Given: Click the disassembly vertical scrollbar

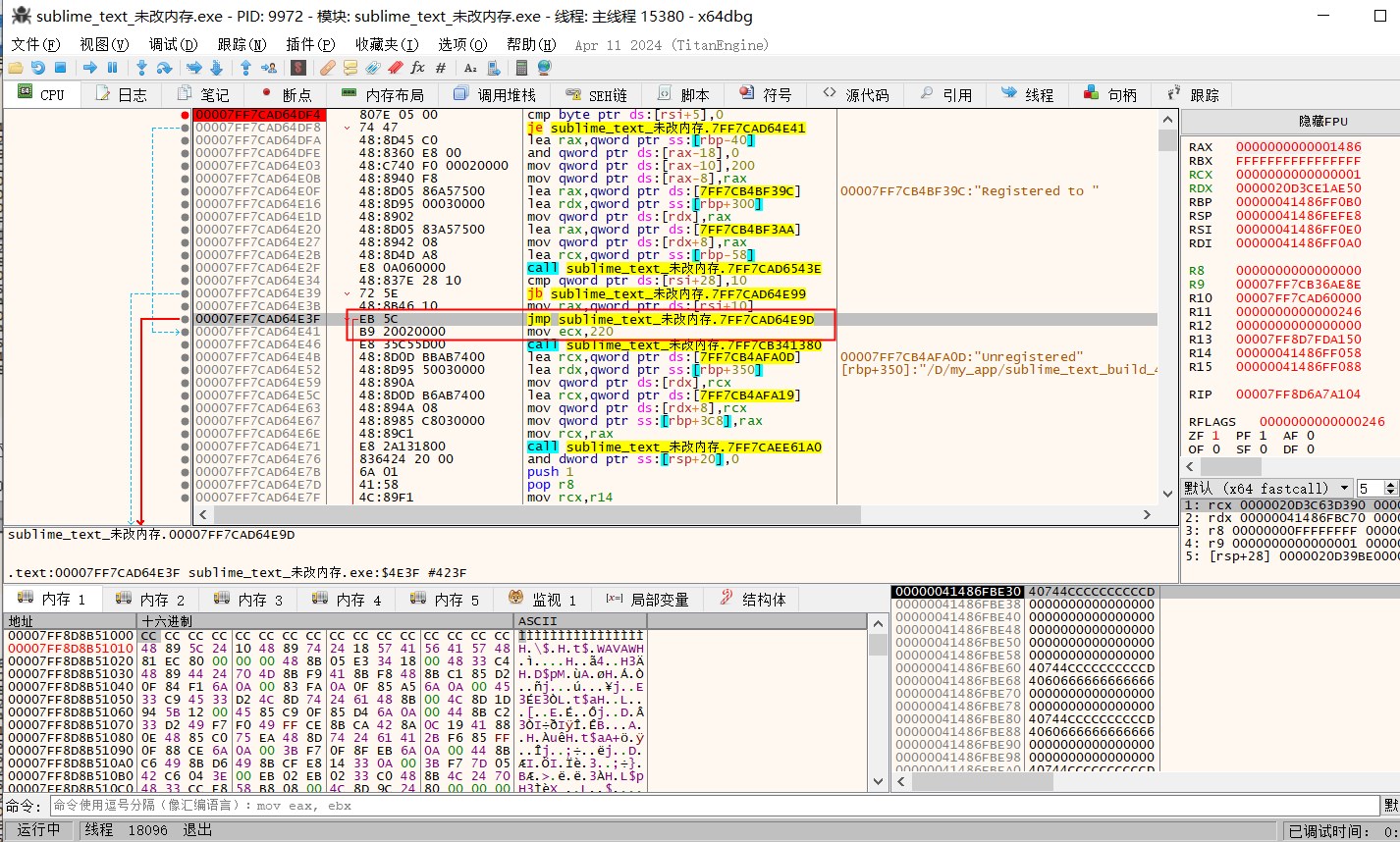Looking at the screenshot, I should pyautogui.click(x=1166, y=306).
